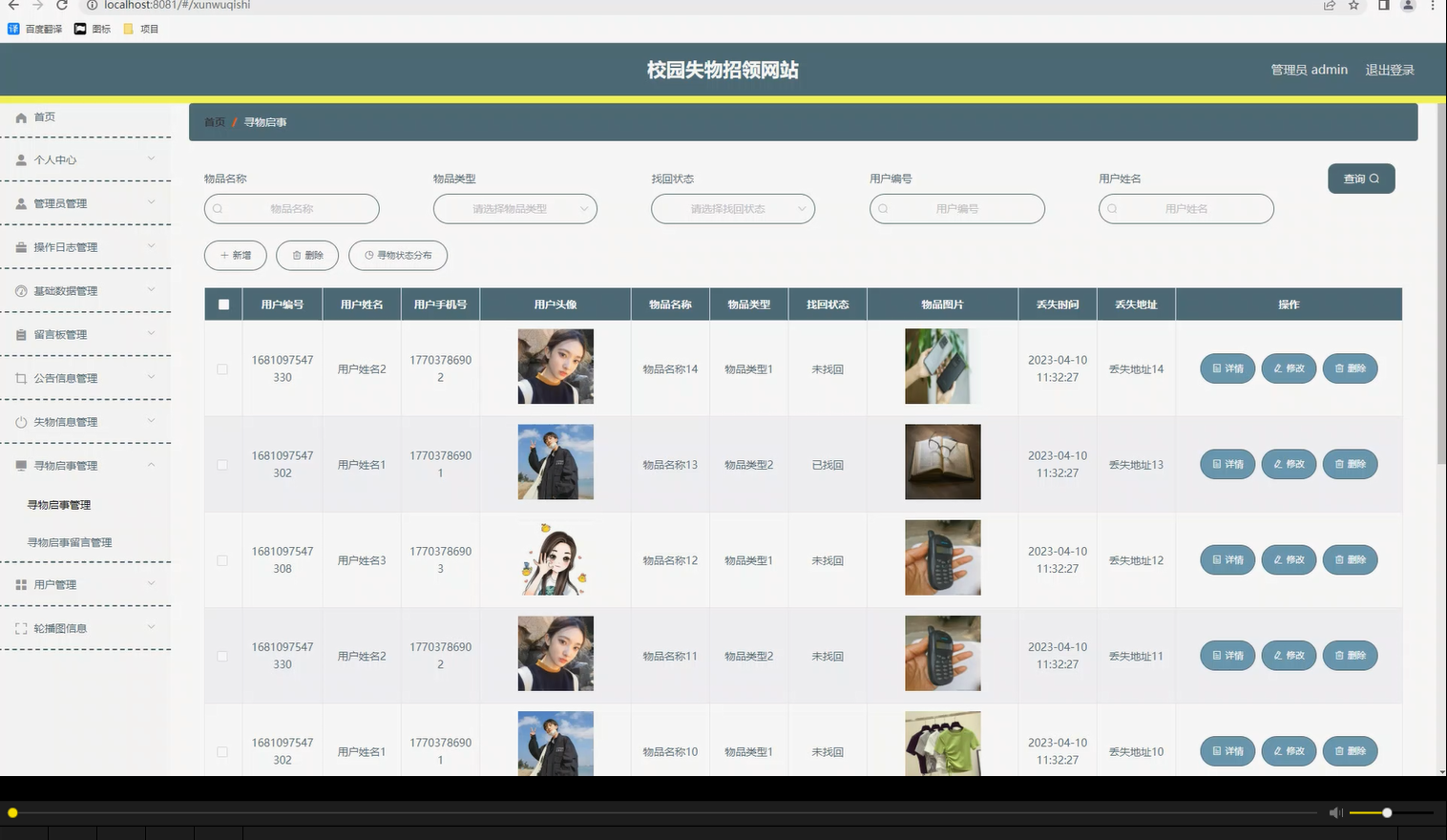This screenshot has width=1447, height=840.
Task: Click the 查询 search button
Action: pos(1361,178)
